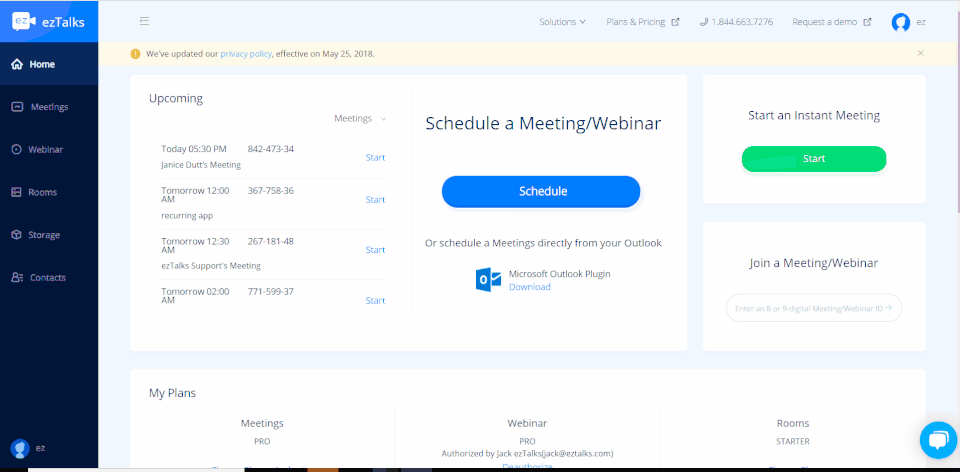The height and width of the screenshot is (472, 960).
Task: Click the ezTalks logo icon
Action: tap(24, 22)
